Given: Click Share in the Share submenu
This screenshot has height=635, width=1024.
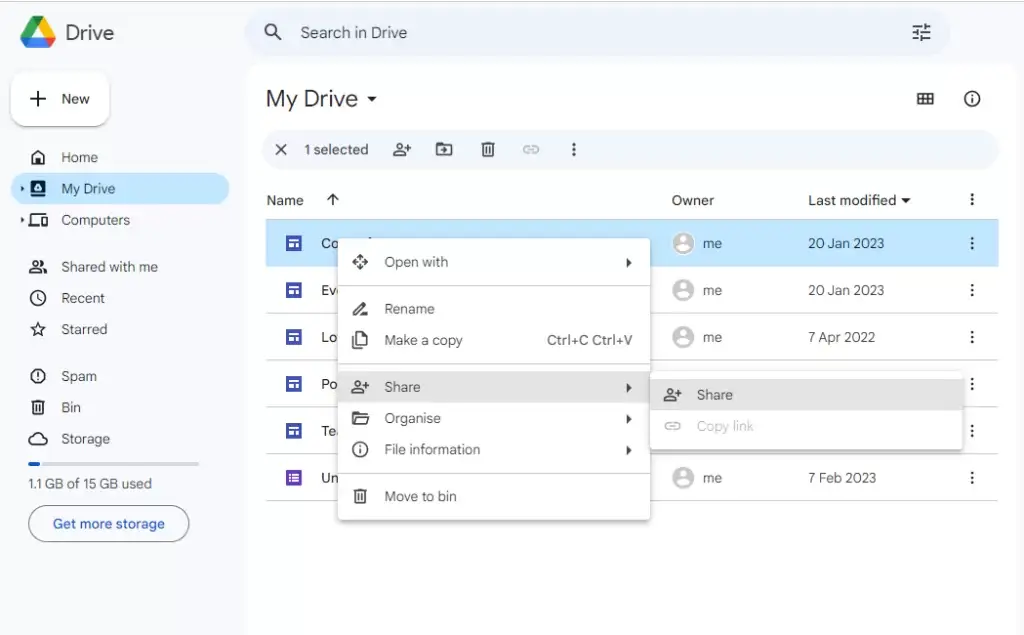Looking at the screenshot, I should pos(806,395).
